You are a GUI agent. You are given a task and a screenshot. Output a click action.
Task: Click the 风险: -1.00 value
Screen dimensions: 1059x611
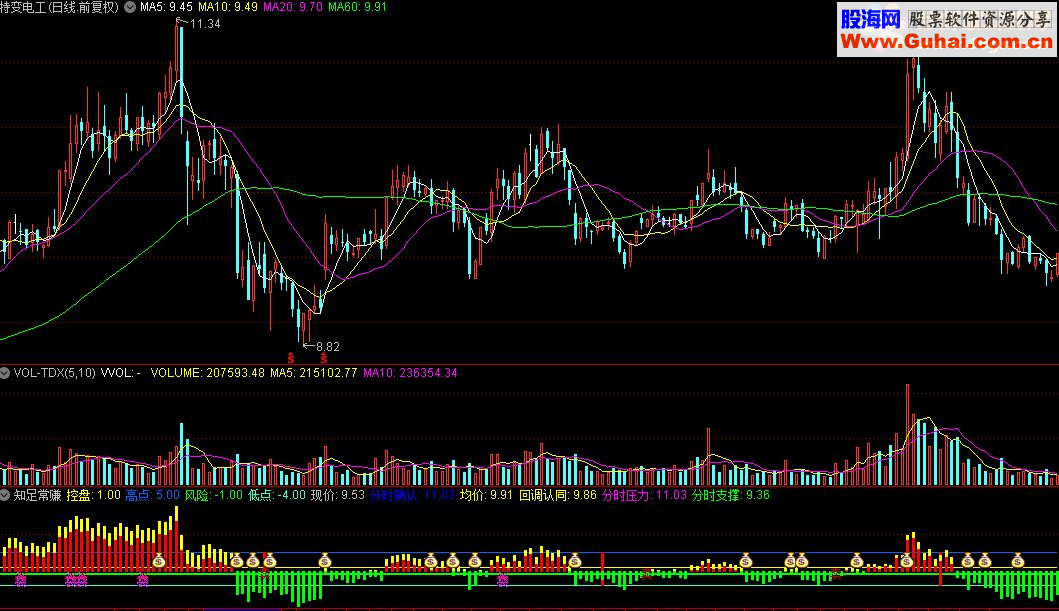[x=213, y=495]
